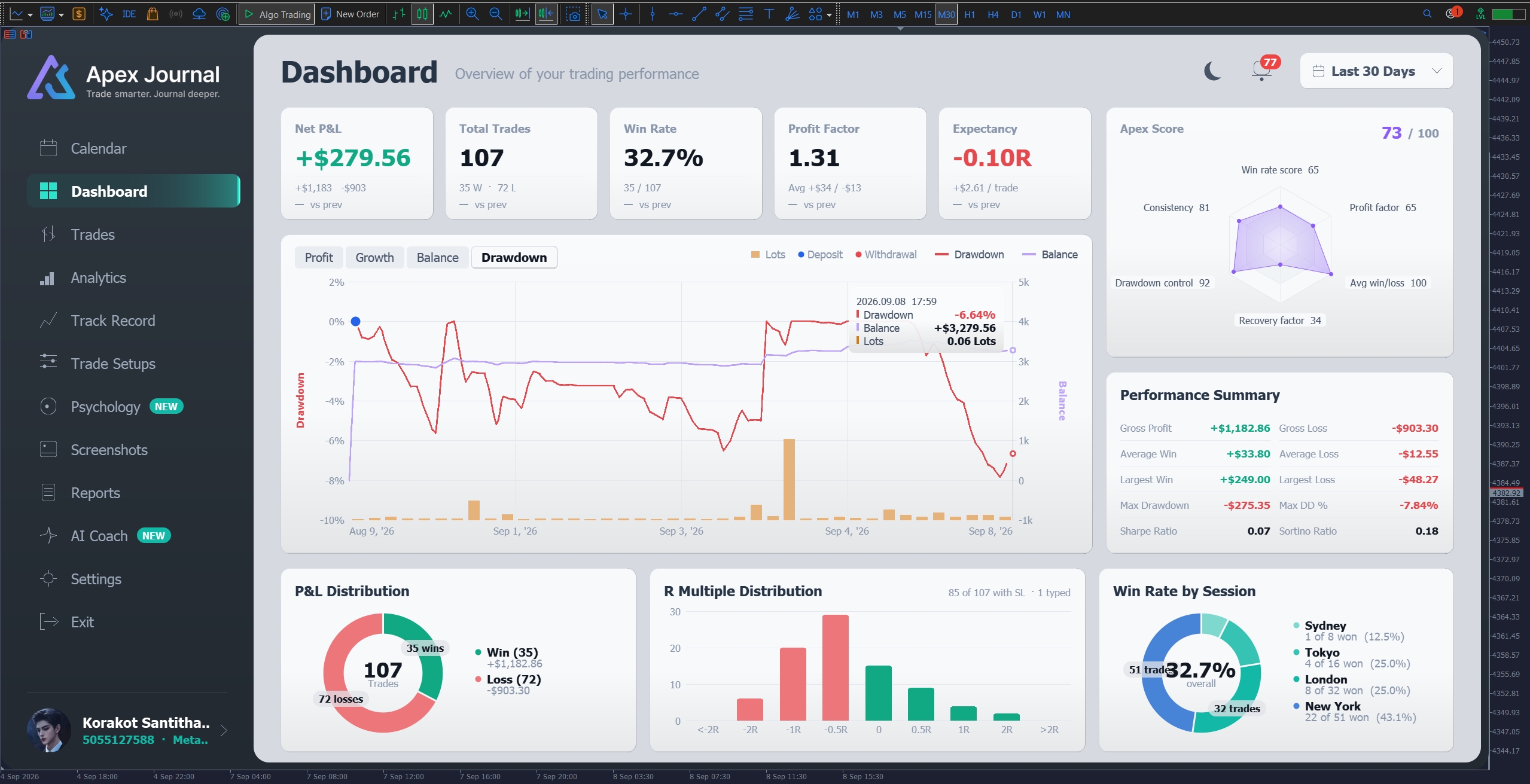Open the toolbar search icon
1530x784 pixels.
click(1427, 14)
